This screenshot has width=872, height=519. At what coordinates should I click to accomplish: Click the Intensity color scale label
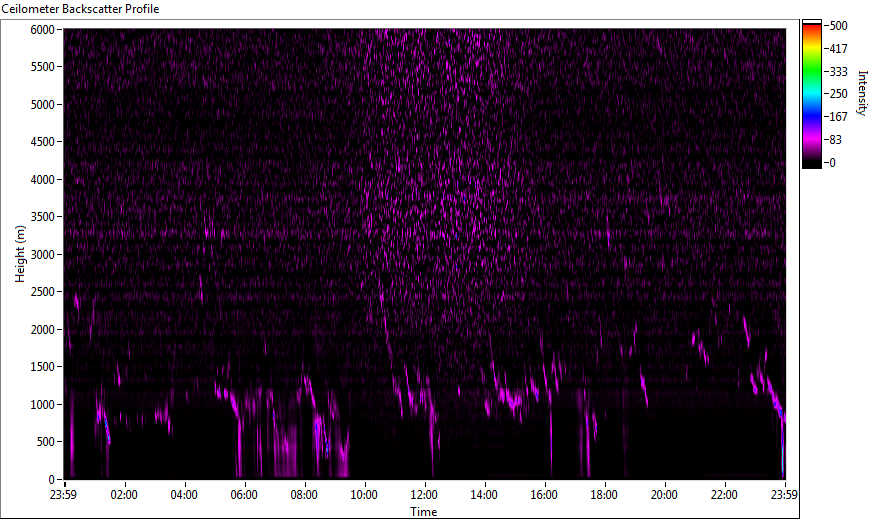pyautogui.click(x=863, y=93)
